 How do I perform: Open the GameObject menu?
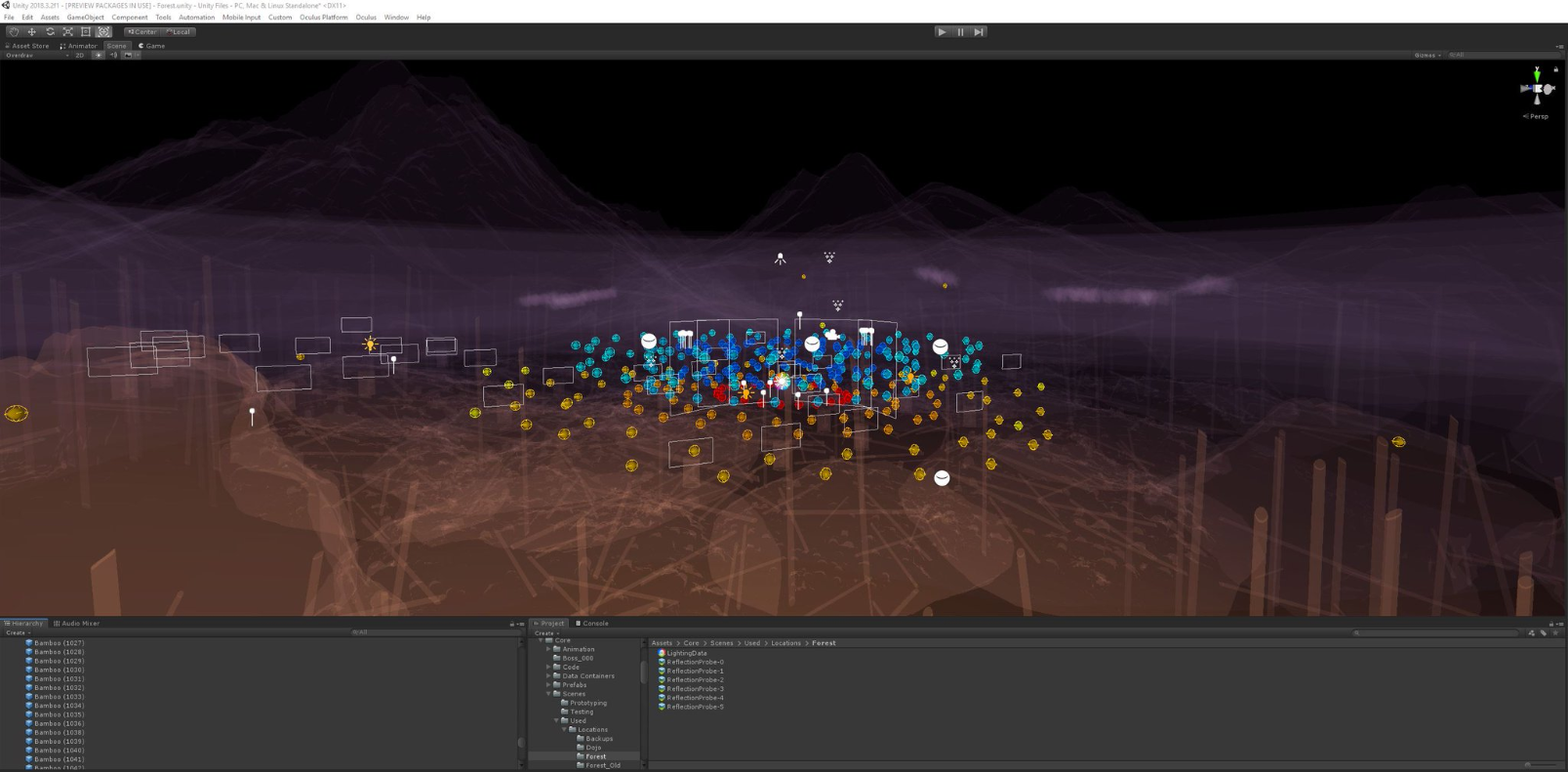point(85,18)
